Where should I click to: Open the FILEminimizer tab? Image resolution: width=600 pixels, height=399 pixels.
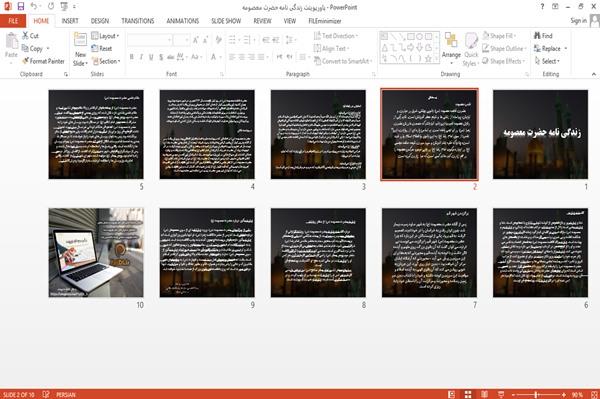[325, 21]
